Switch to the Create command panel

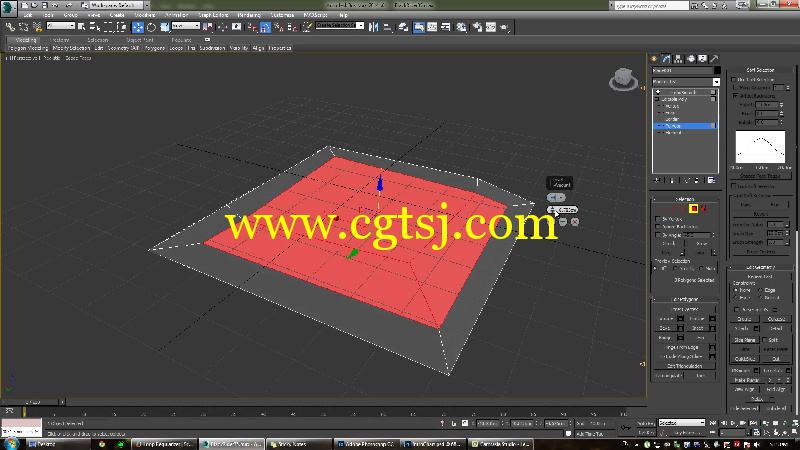(x=654, y=59)
